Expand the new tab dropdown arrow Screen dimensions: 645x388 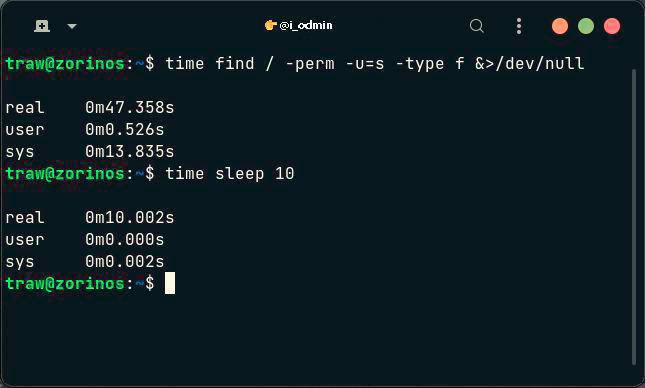72,26
